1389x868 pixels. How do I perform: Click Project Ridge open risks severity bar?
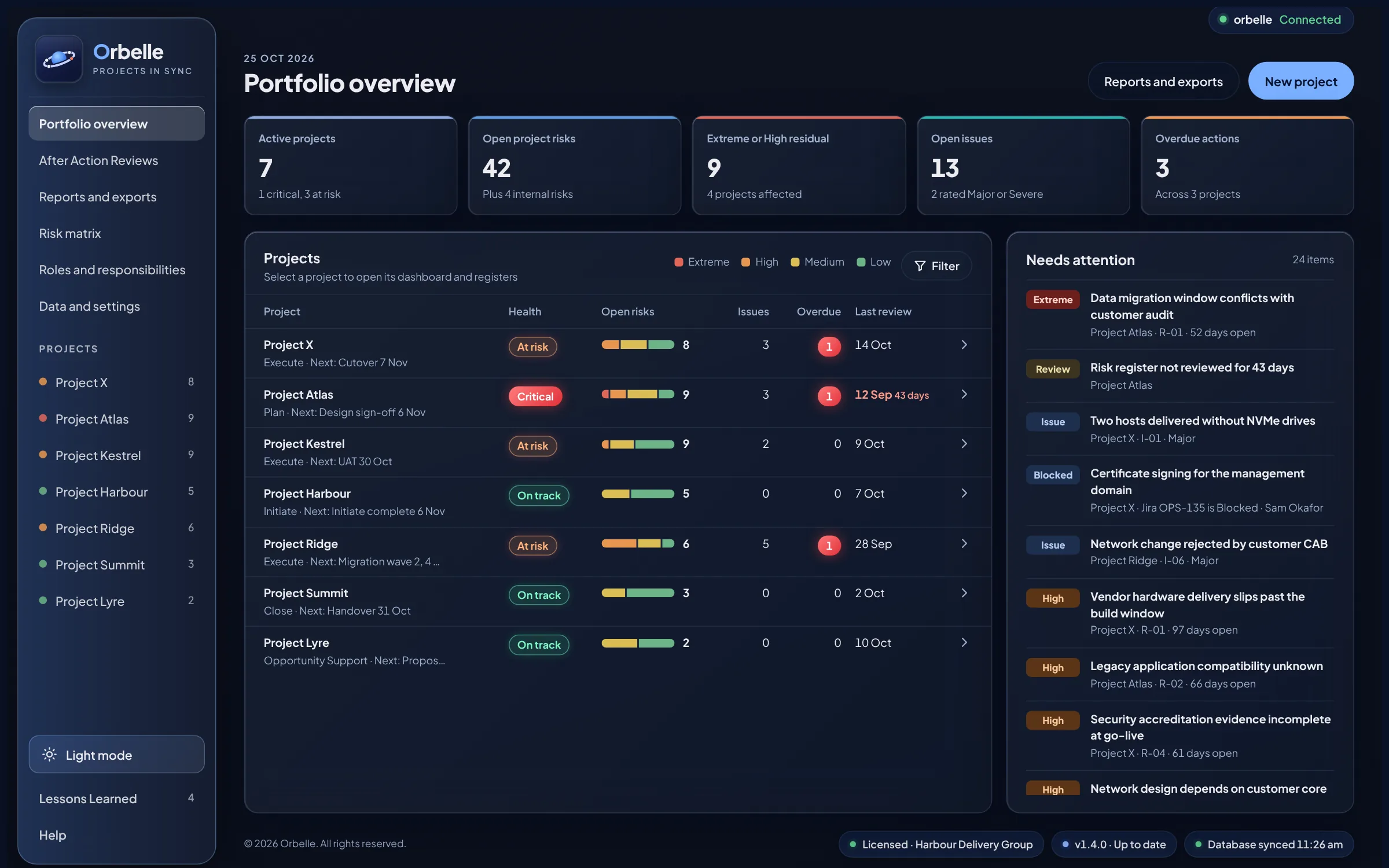pos(638,544)
